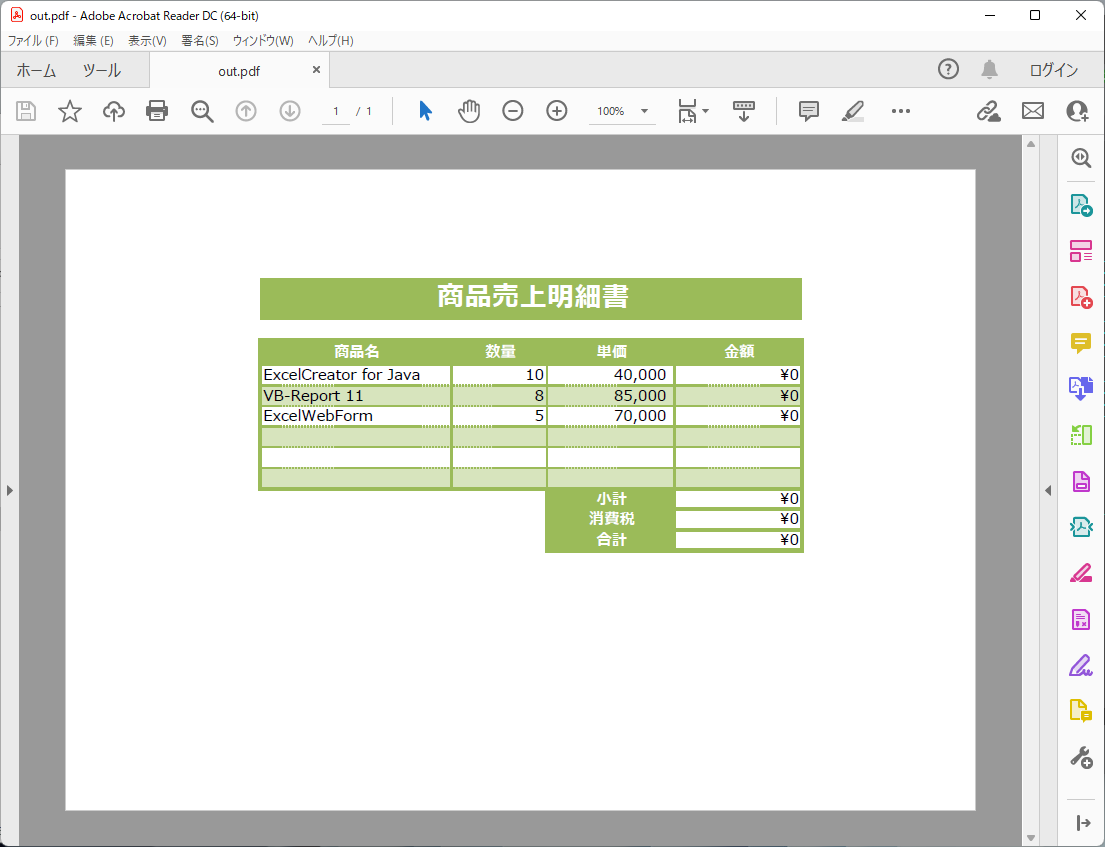Open Create PDF tool in sidebar
This screenshot has height=847, width=1105.
[x=1081, y=297]
